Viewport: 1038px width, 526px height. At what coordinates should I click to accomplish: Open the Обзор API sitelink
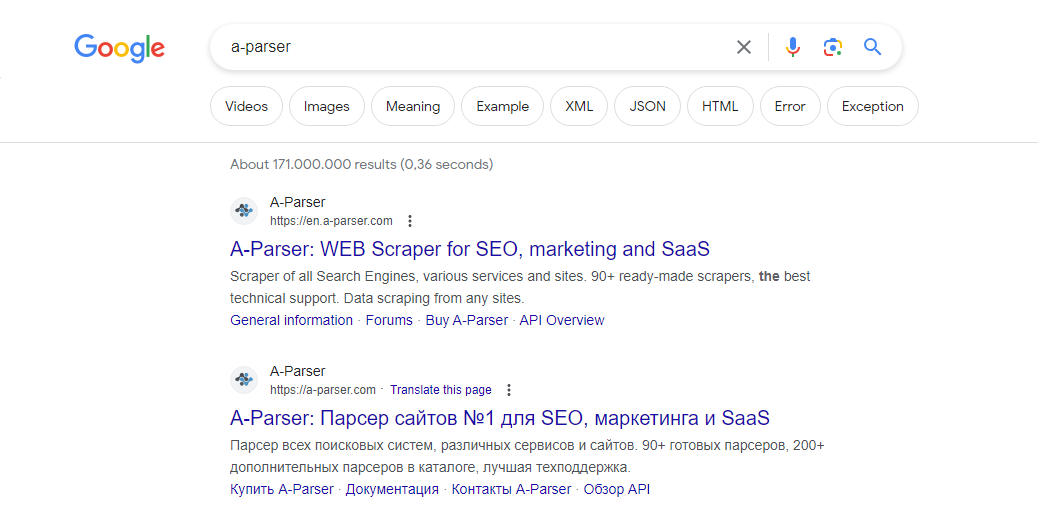[617, 490]
